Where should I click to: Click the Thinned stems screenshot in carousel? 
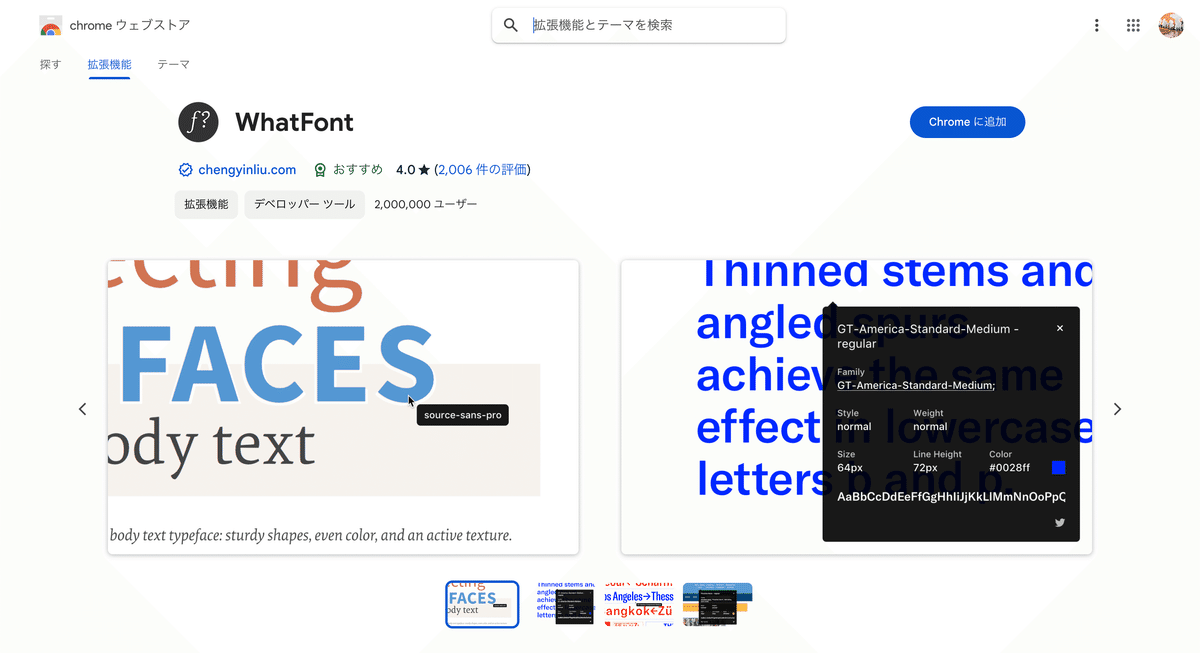(857, 407)
